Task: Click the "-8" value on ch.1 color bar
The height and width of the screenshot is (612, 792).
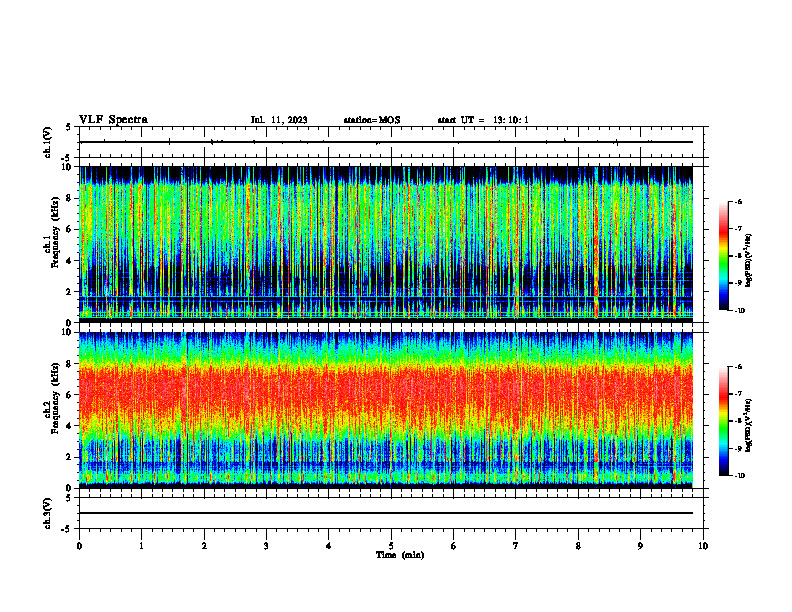Action: pyautogui.click(x=738, y=256)
